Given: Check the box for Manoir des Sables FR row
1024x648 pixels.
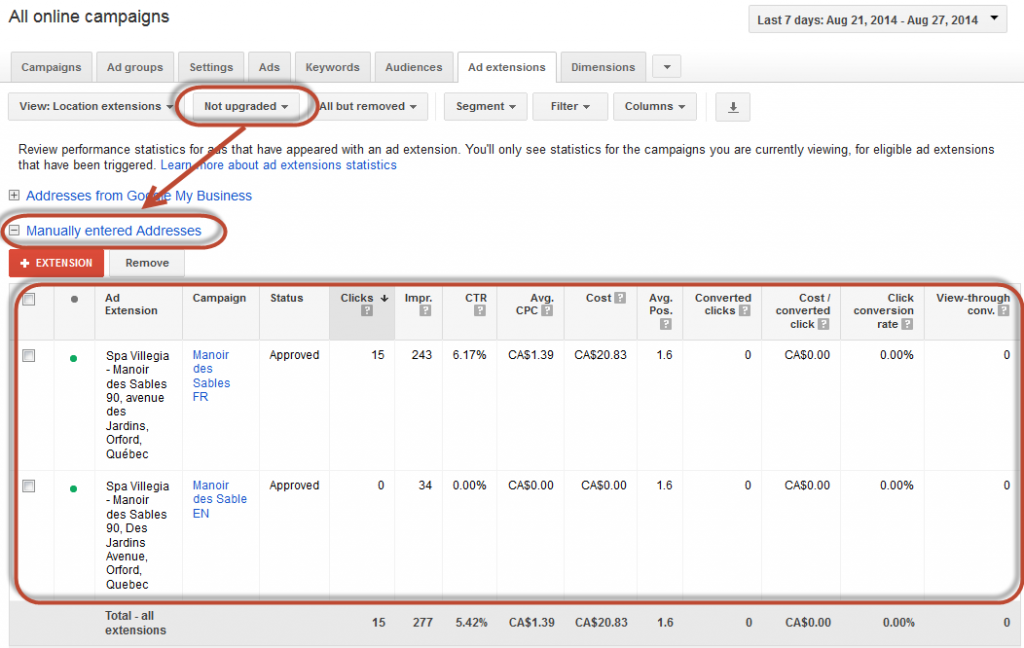Looking at the screenshot, I should [29, 355].
